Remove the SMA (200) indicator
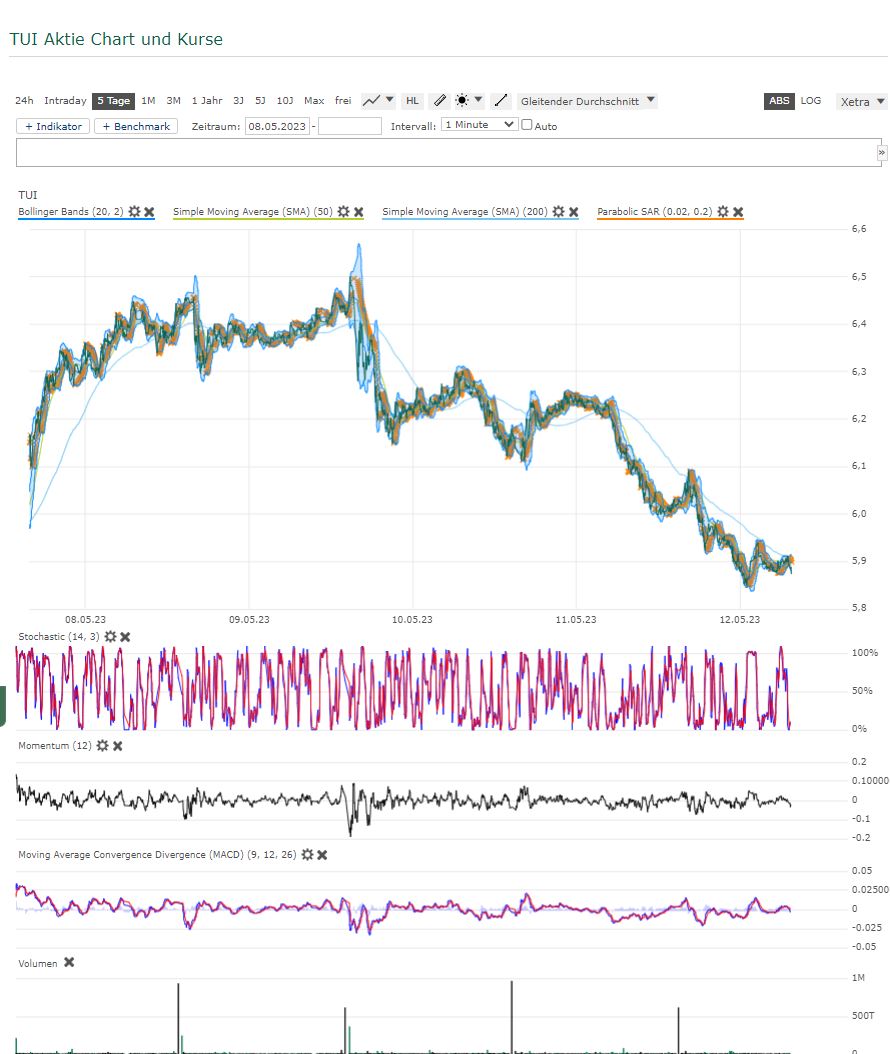The height and width of the screenshot is (1054, 890). pyautogui.click(x=573, y=212)
